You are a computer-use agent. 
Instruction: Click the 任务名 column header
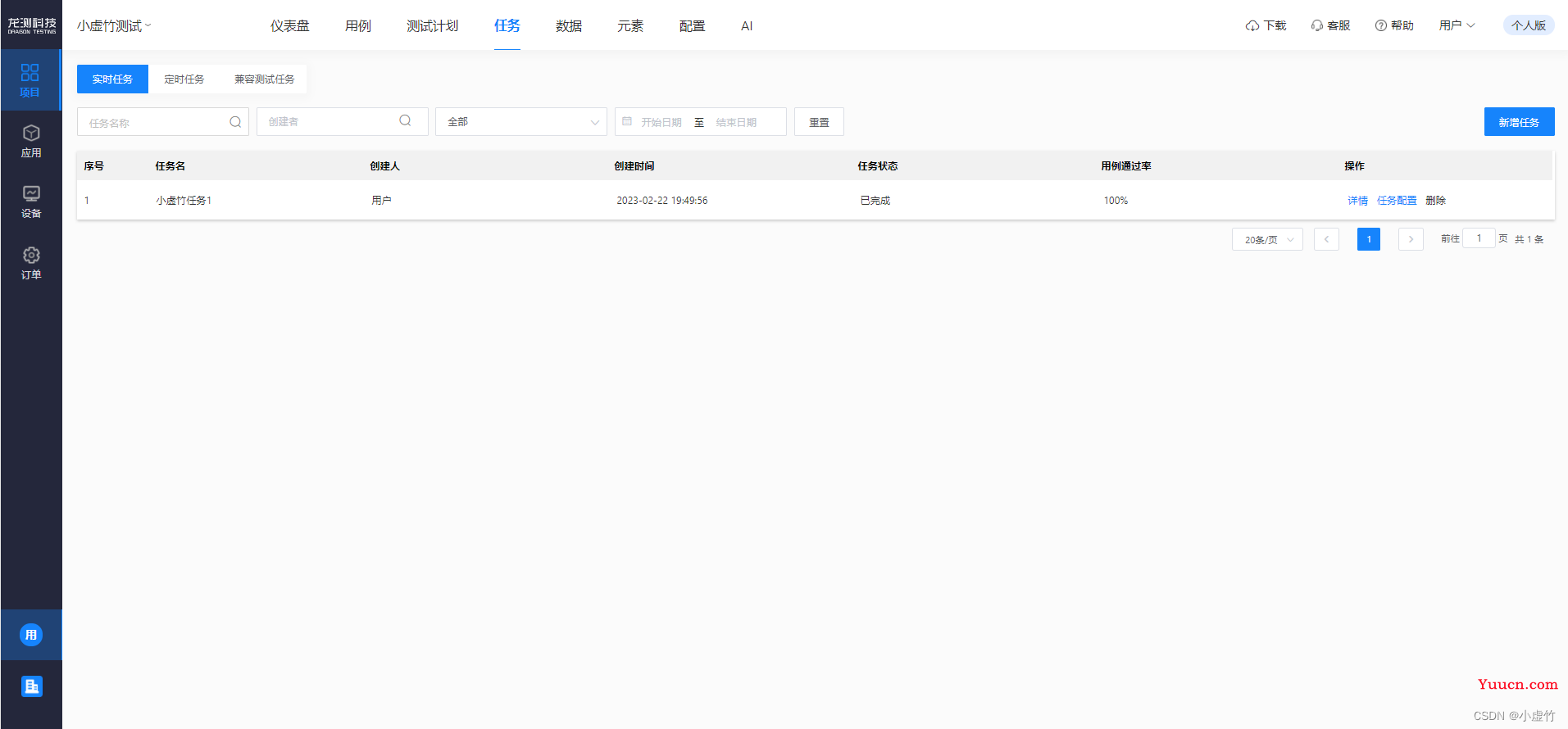coord(170,166)
